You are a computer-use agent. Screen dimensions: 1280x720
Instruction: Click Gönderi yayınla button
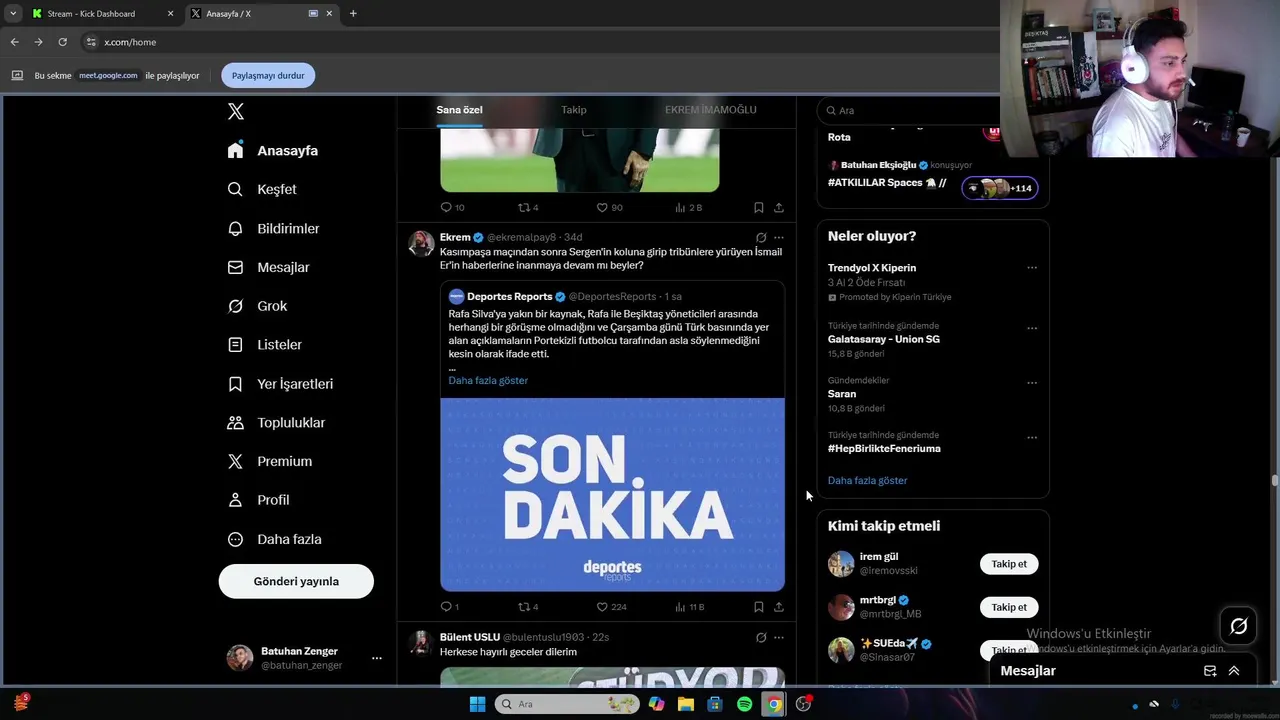pyautogui.click(x=296, y=581)
